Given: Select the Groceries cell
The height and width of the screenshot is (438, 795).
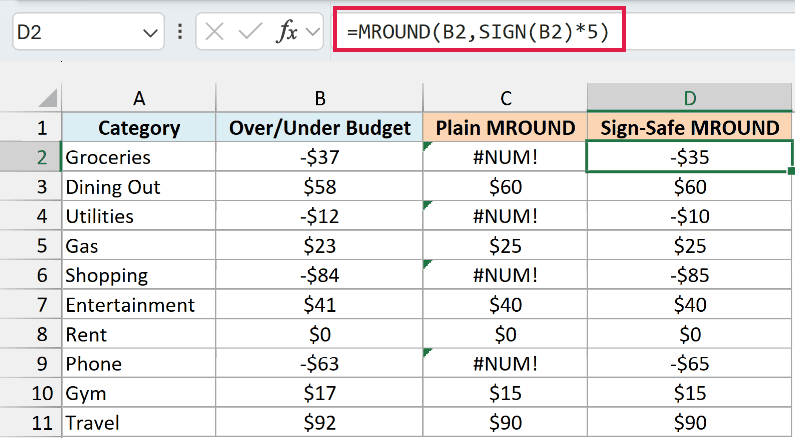Looking at the screenshot, I should (x=139, y=157).
